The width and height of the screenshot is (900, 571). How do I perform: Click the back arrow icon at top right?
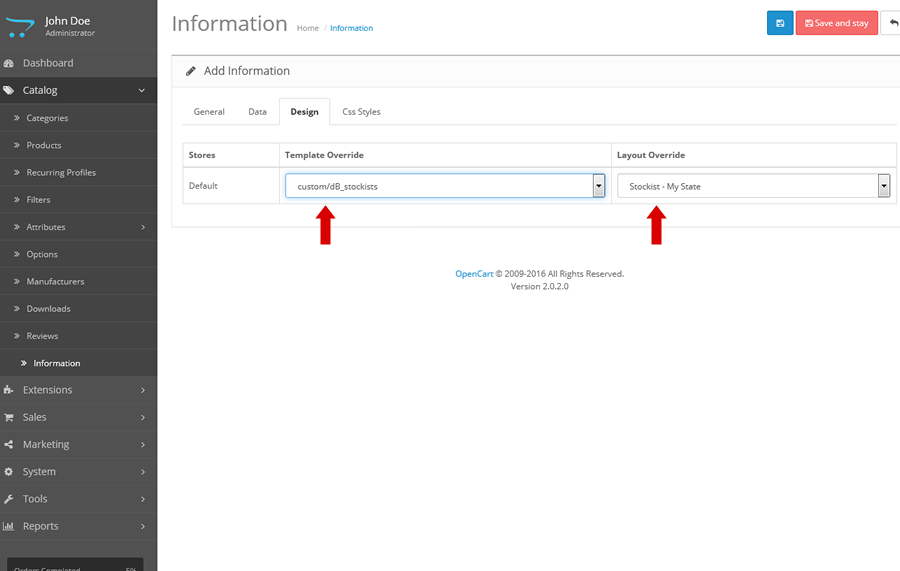coord(892,23)
